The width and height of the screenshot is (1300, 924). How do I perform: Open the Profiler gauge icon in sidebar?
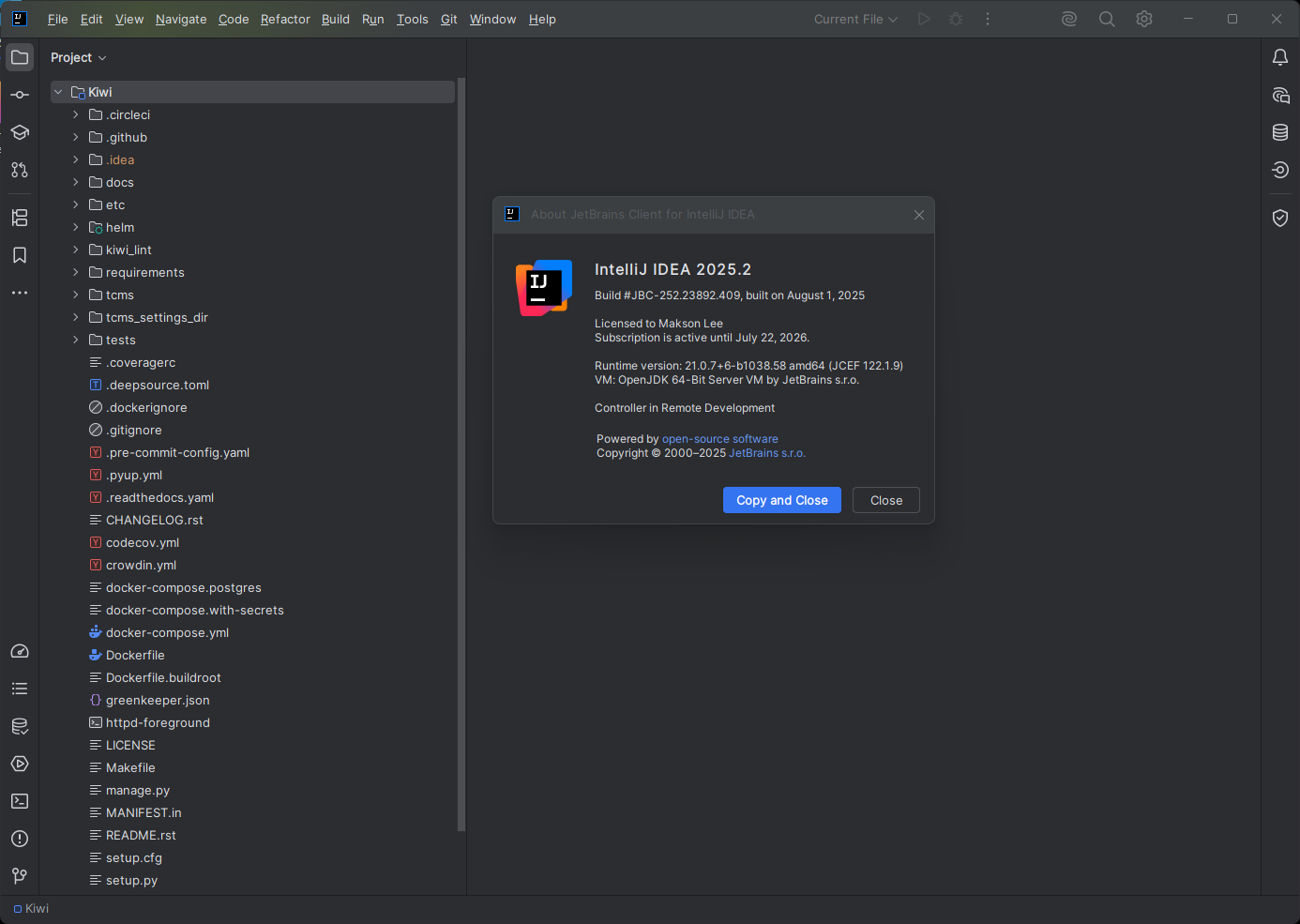(20, 651)
